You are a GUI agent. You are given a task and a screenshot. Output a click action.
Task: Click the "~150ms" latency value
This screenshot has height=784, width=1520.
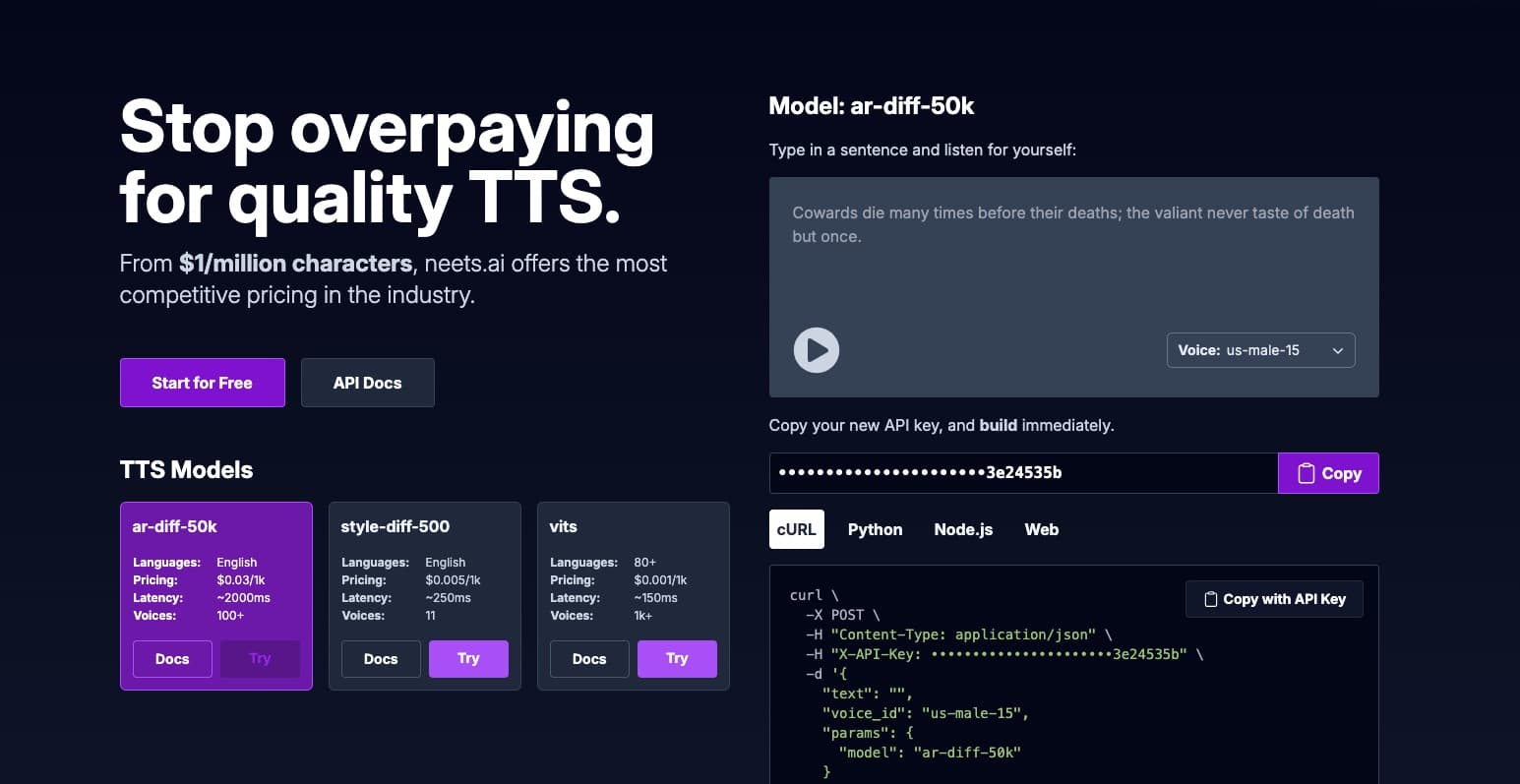[x=656, y=598]
